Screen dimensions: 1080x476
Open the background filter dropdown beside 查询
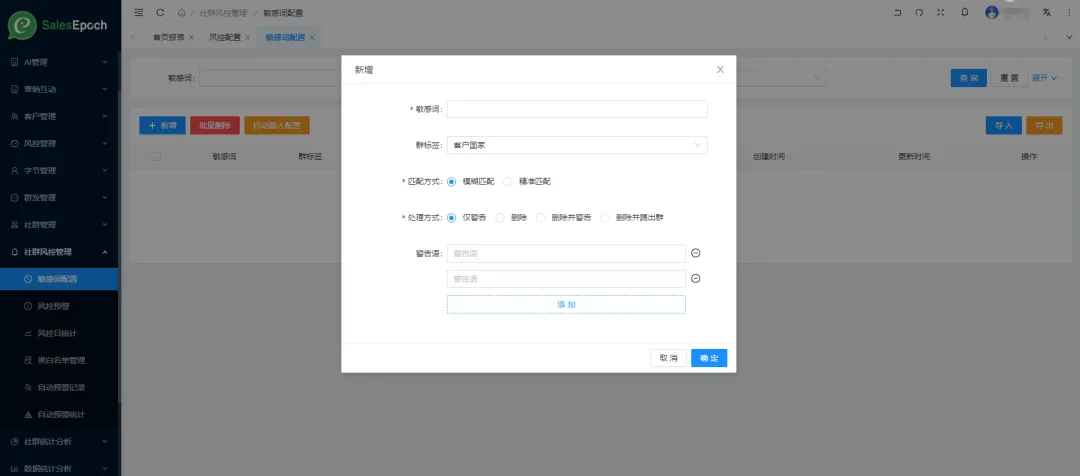click(x=782, y=78)
